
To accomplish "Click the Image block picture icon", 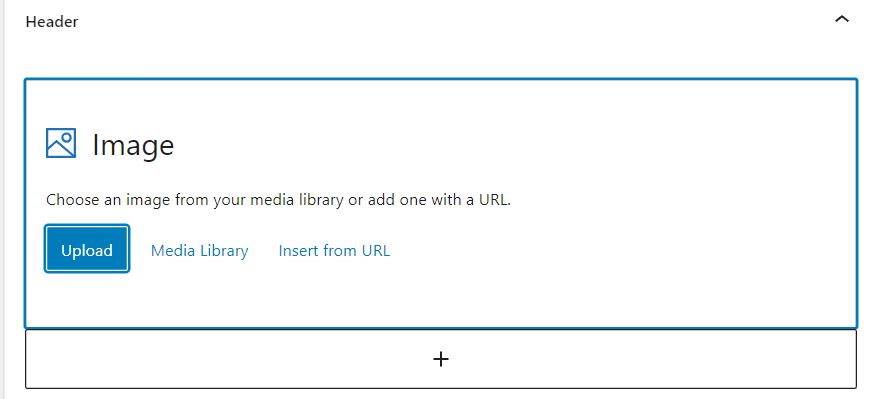I will 61,143.
